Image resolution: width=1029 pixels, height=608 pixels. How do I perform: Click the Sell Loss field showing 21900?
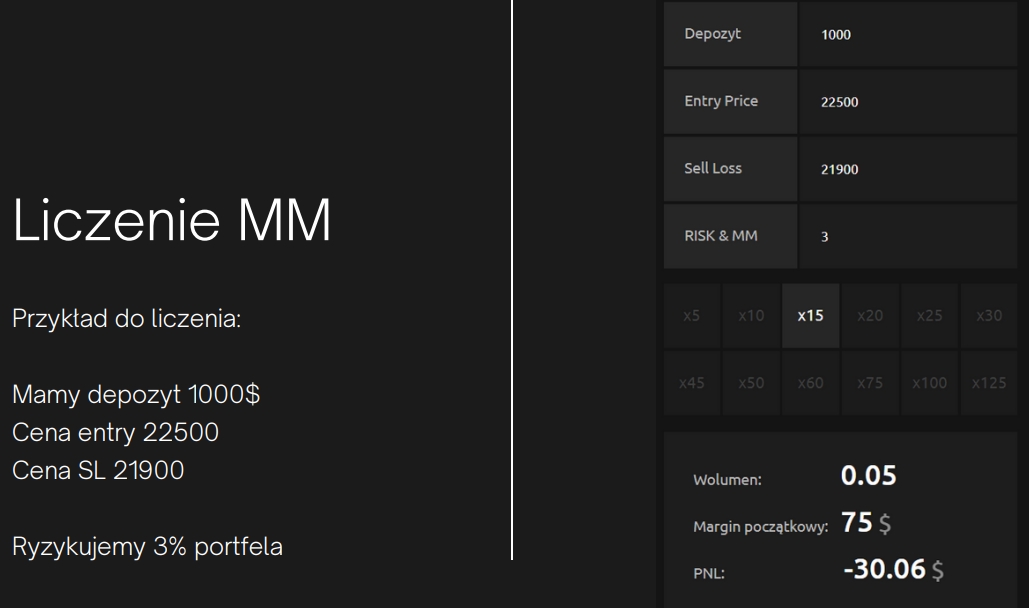[x=907, y=170]
